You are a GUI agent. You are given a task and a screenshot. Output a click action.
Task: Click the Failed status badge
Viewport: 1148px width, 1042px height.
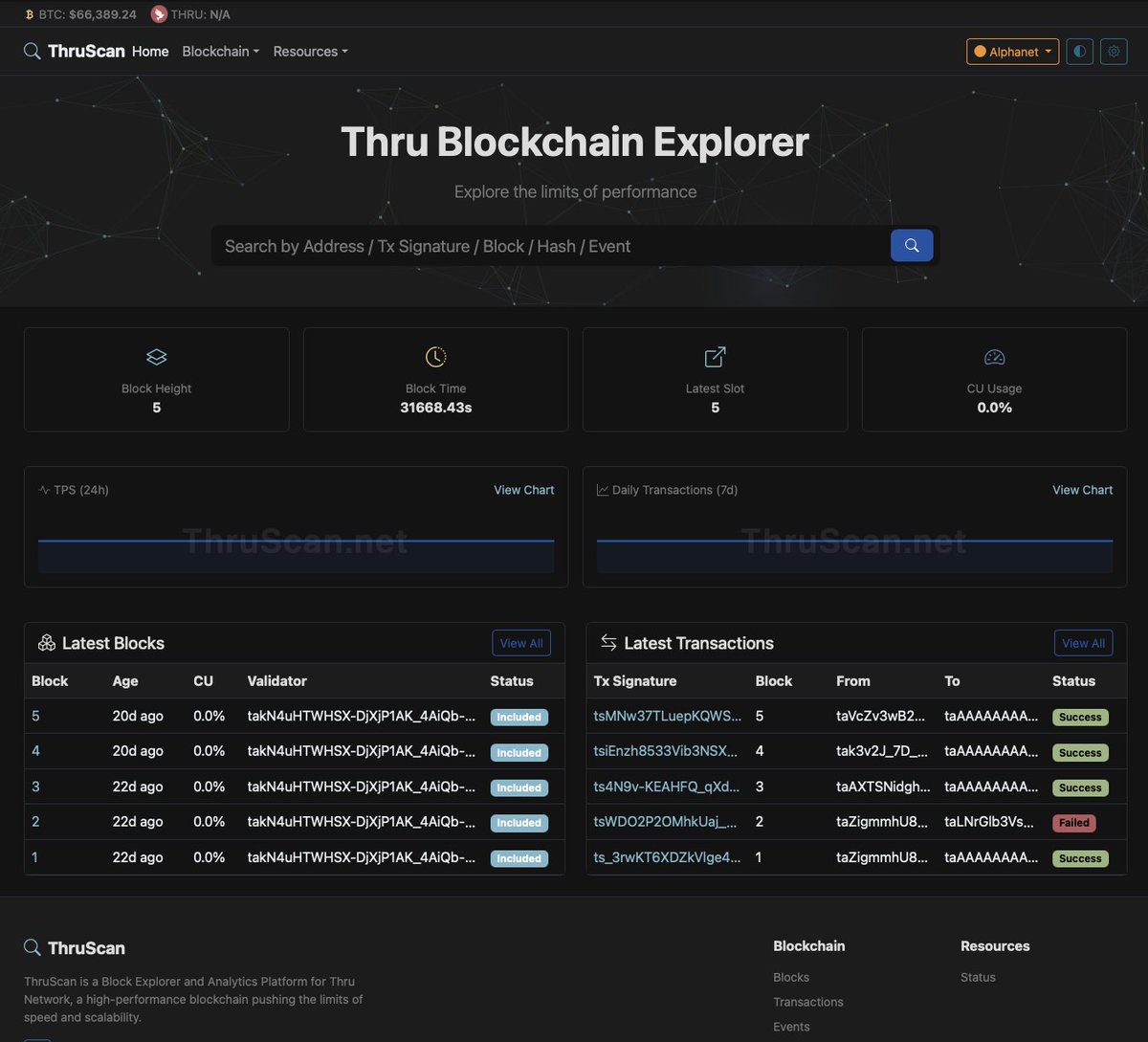tap(1074, 823)
